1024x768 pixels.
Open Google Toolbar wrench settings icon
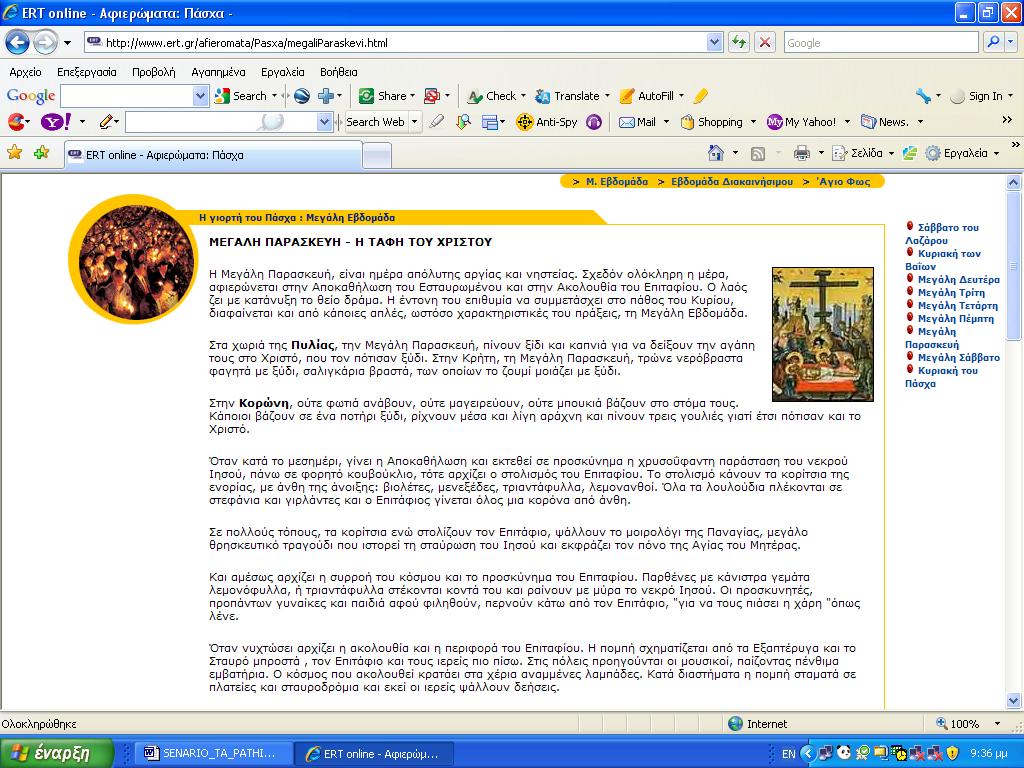pyautogui.click(x=923, y=96)
